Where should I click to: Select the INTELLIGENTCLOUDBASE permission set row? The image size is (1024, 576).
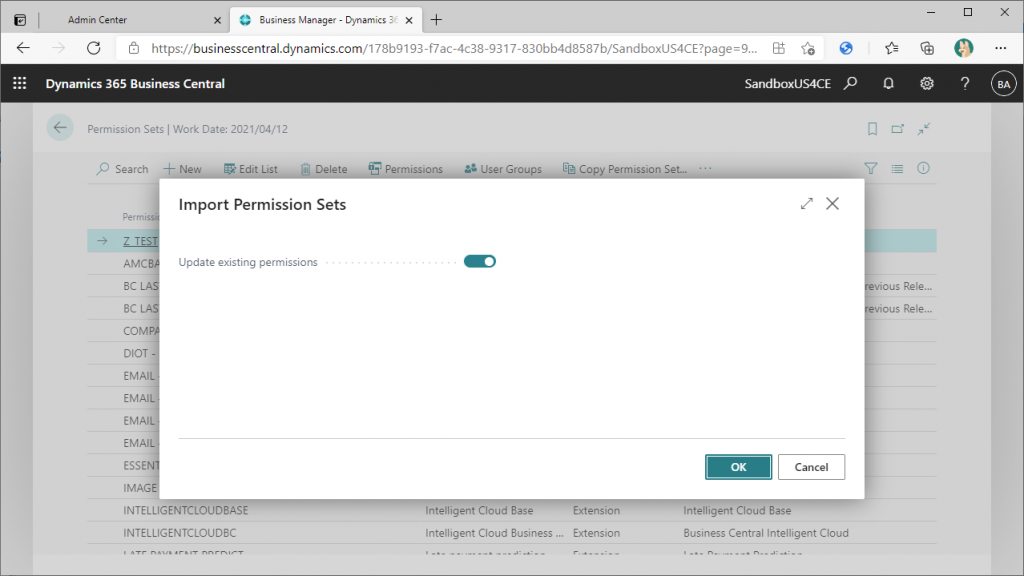512,511
